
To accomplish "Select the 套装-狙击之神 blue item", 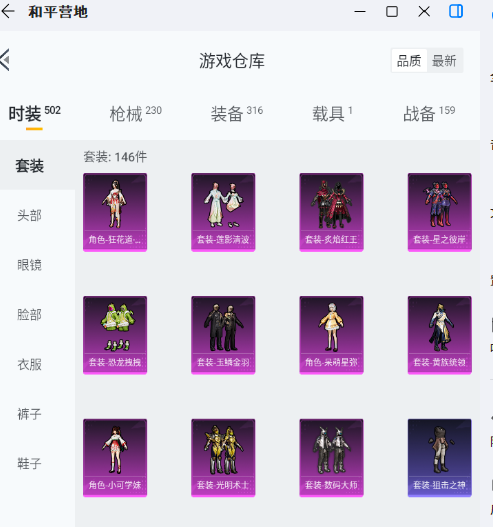I will pos(440,458).
